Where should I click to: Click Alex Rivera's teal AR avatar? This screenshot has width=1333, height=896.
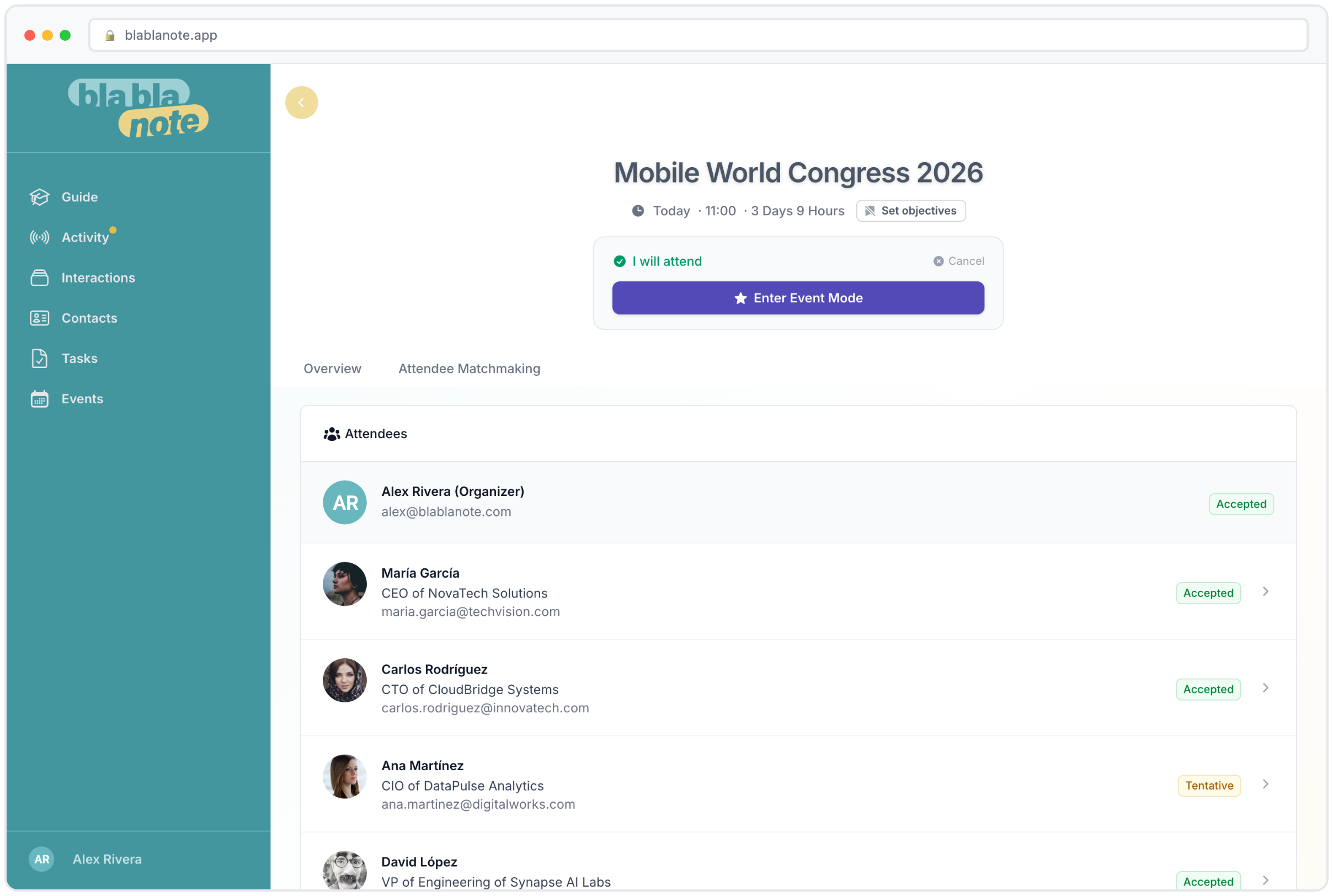344,502
